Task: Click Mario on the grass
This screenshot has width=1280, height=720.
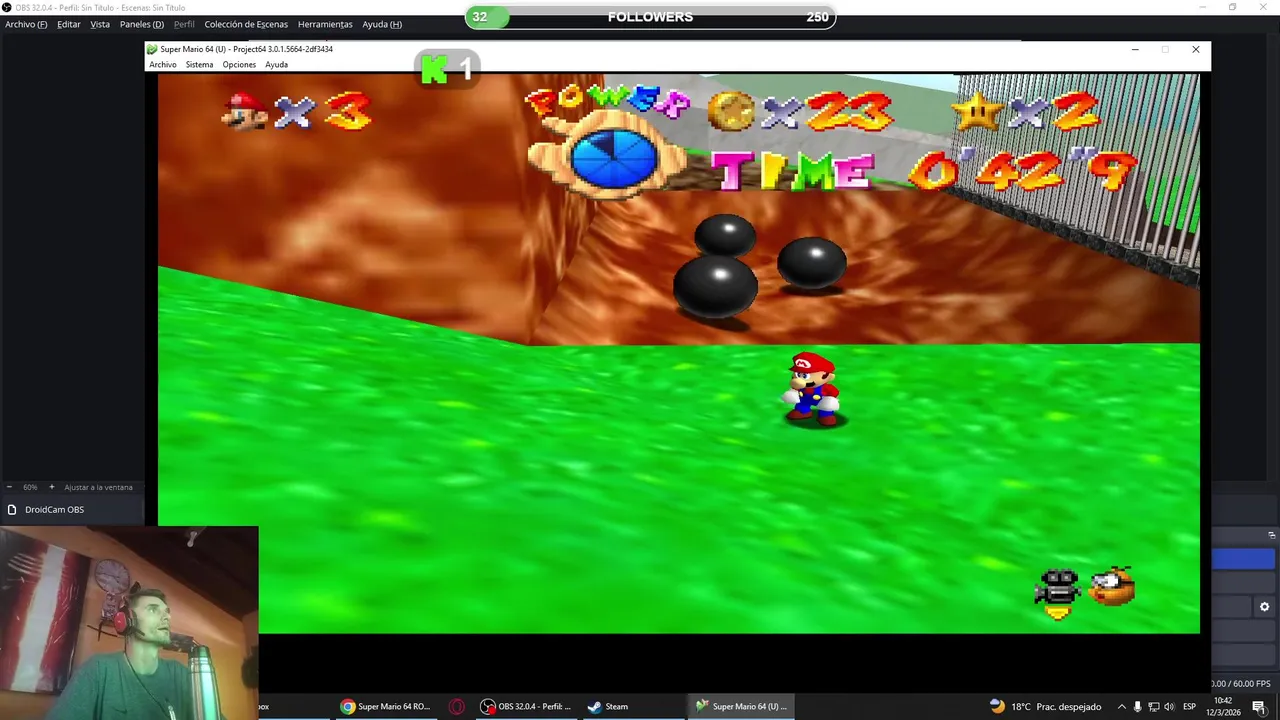Action: (x=813, y=389)
